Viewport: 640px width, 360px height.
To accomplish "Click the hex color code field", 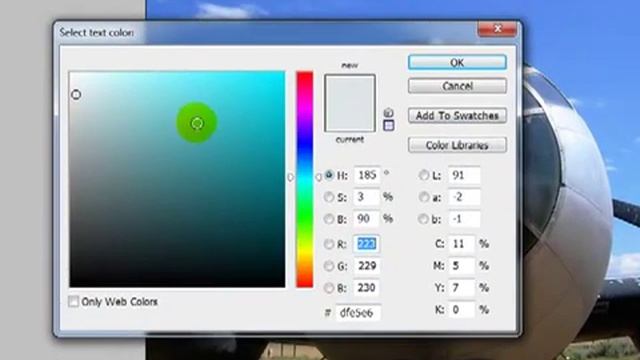I will [358, 313].
